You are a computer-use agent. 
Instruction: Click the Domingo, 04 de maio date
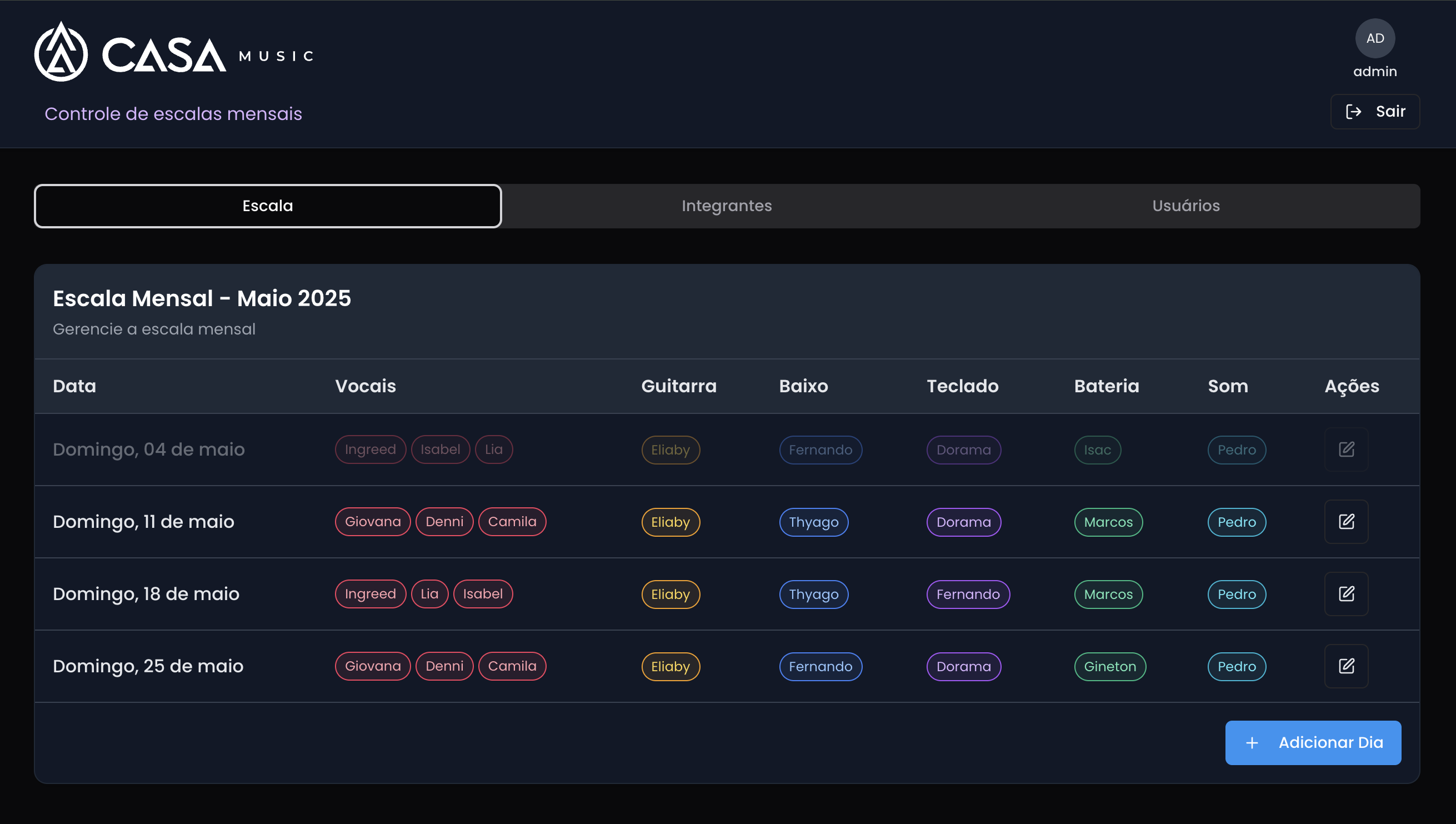click(x=149, y=450)
